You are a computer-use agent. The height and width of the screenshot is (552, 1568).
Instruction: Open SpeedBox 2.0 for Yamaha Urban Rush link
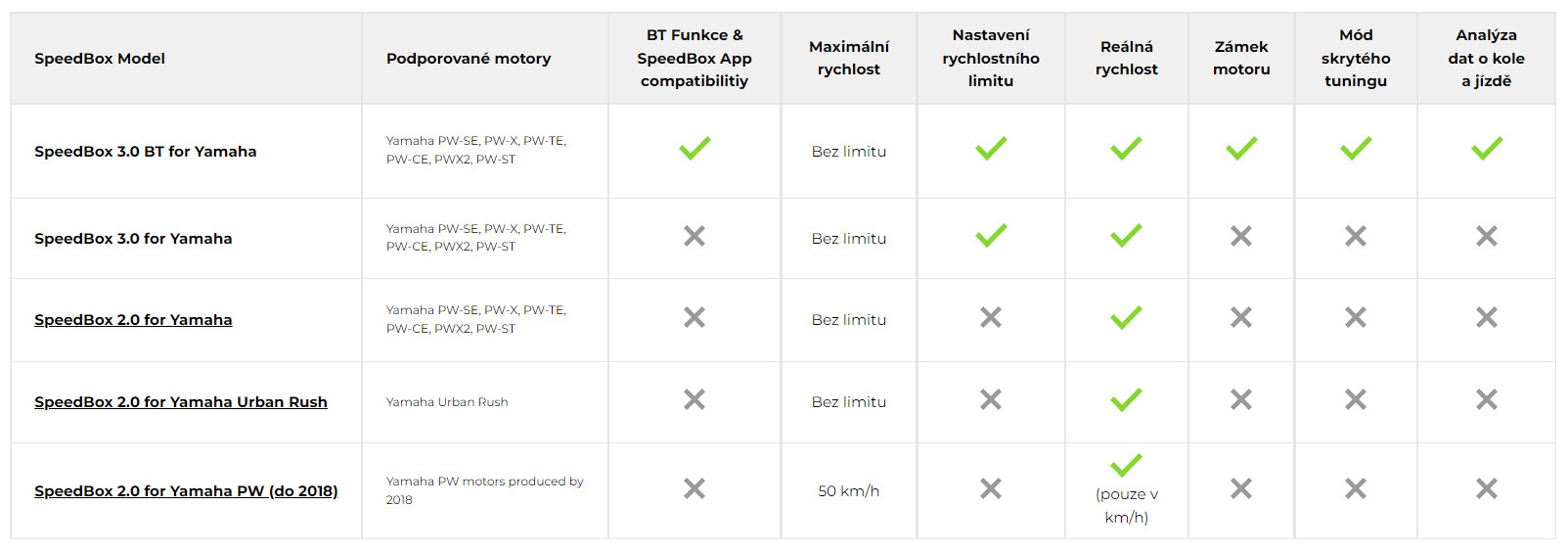(181, 402)
